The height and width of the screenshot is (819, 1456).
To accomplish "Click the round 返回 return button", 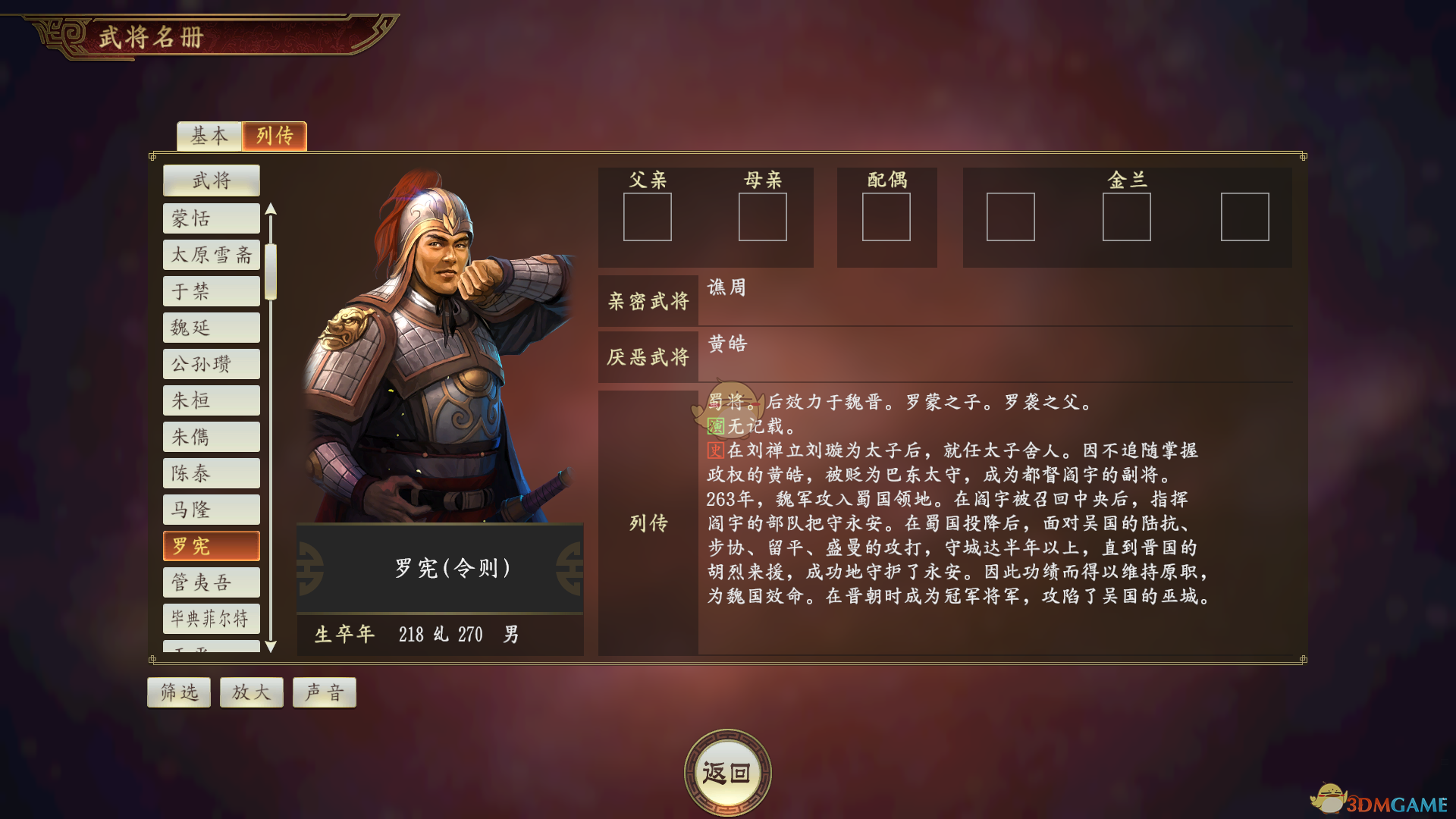I will [x=727, y=772].
